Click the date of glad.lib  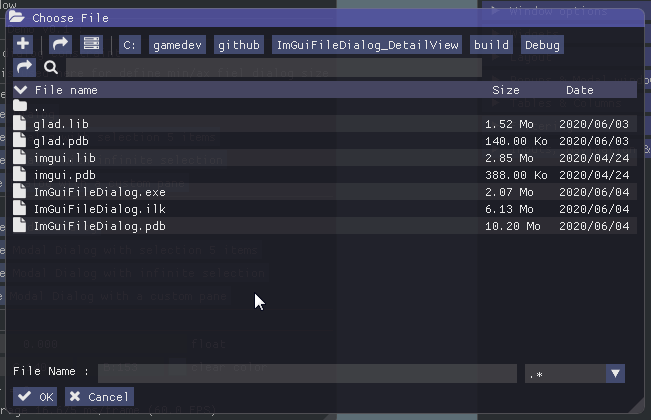(x=594, y=124)
